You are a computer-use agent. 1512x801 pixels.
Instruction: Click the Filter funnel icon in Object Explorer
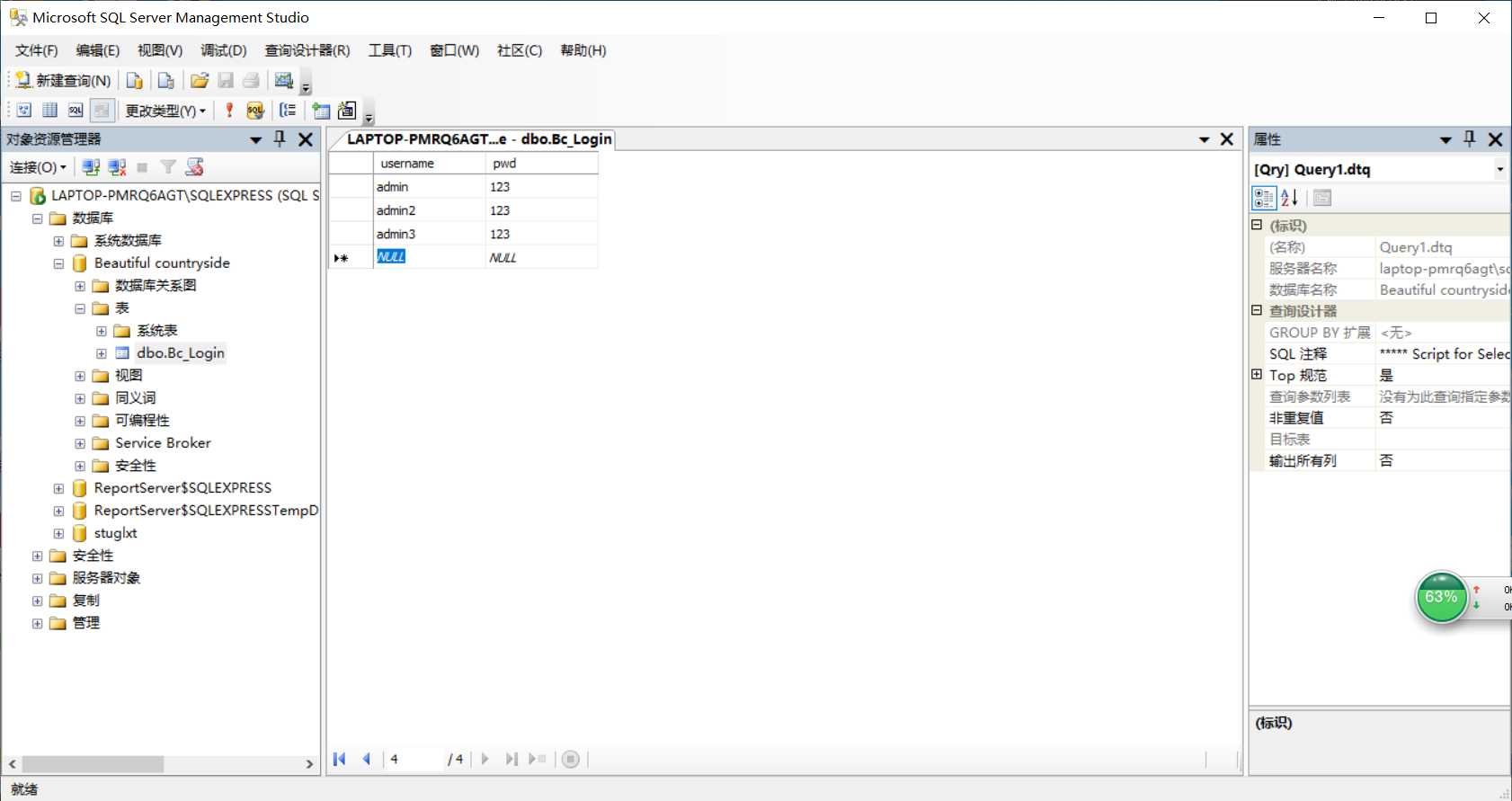coord(168,167)
